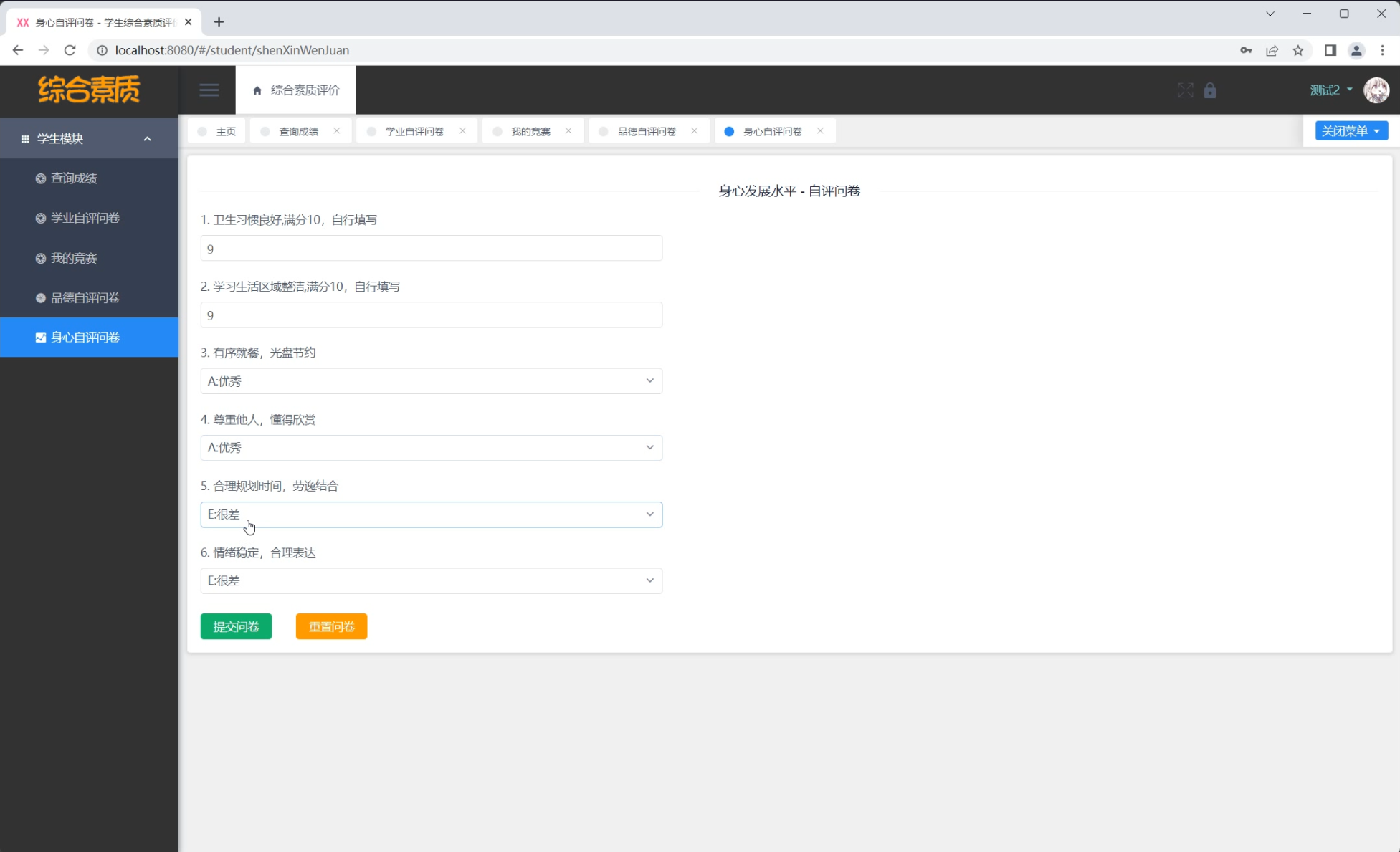Click the lock screen icon
The width and height of the screenshot is (1400, 852).
(x=1210, y=90)
